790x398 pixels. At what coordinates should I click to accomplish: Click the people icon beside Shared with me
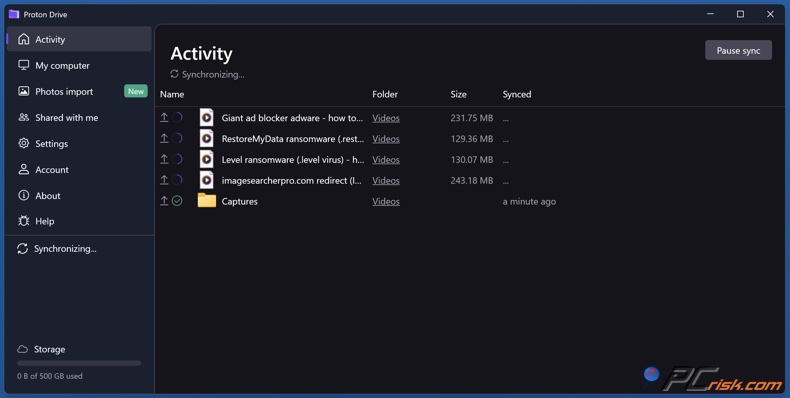tap(24, 117)
